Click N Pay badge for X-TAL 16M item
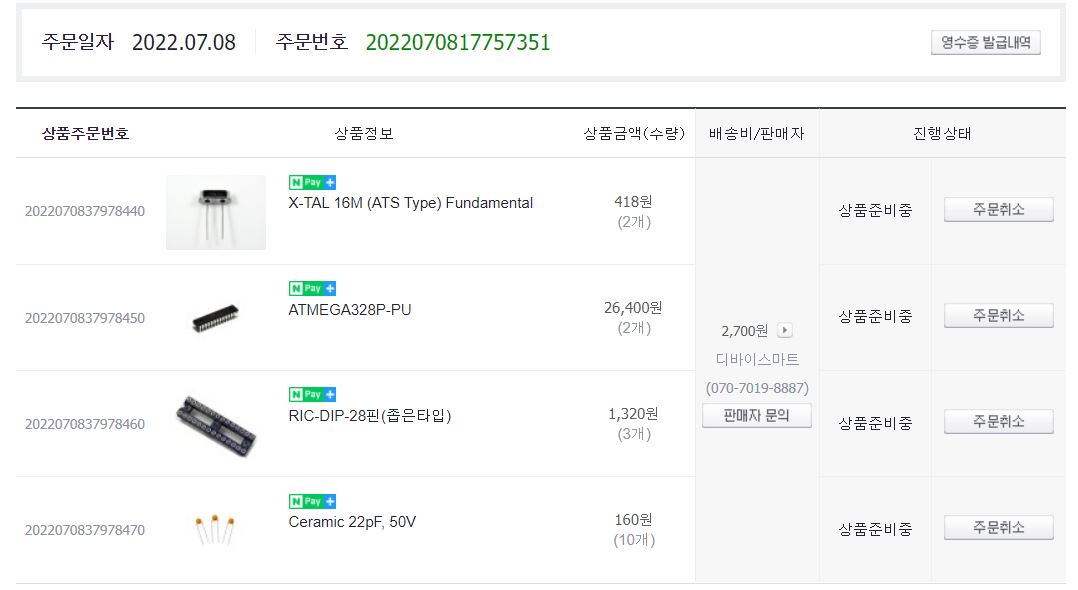The height and width of the screenshot is (590, 1078). 312,182
